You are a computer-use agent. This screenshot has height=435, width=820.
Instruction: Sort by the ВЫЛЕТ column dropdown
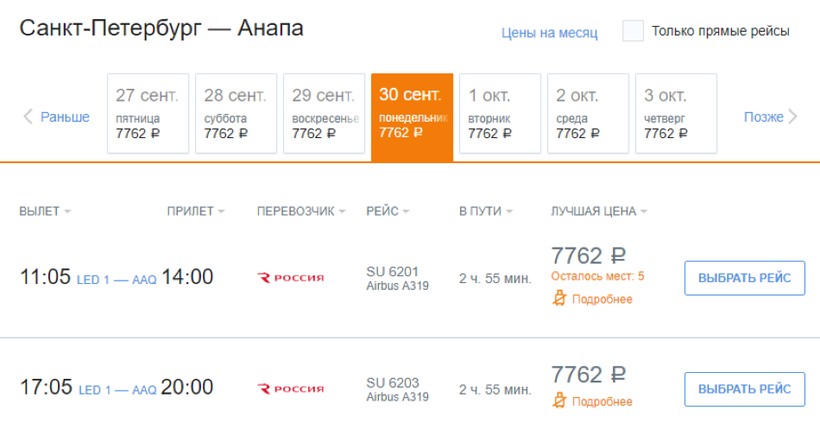46,211
